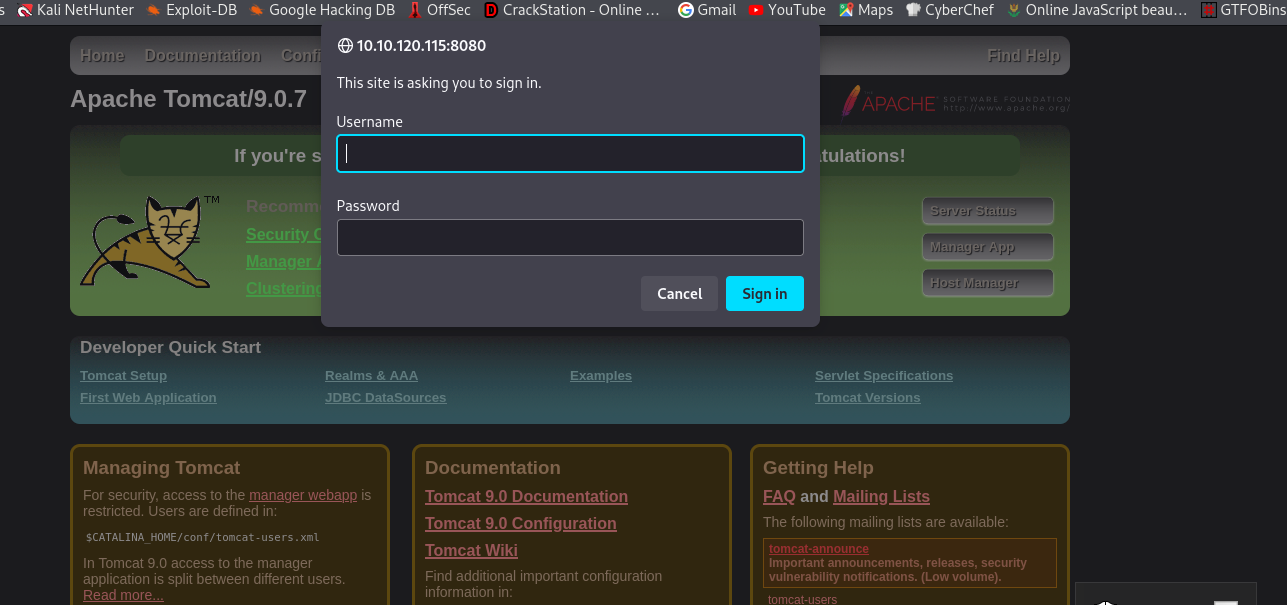
Task: Open Tomcat 9.0 Documentation link
Action: pyautogui.click(x=526, y=497)
